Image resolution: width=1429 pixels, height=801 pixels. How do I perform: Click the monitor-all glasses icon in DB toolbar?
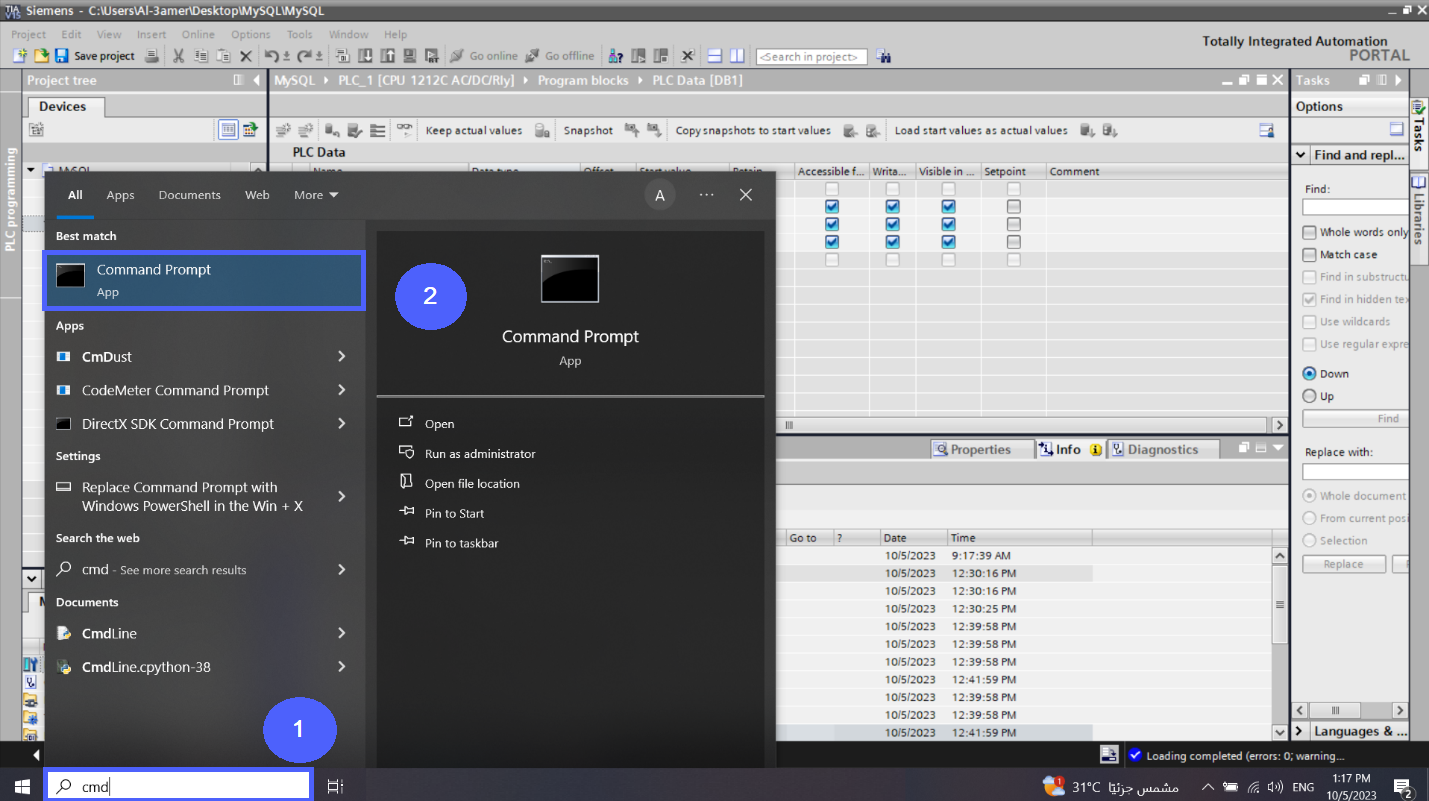click(405, 130)
